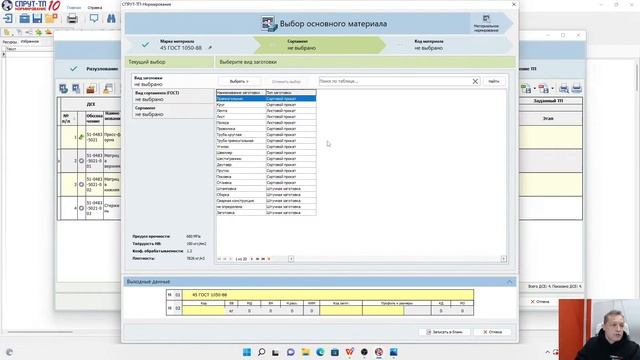
Task: Click Отмена button in the background window
Action: coord(540,302)
